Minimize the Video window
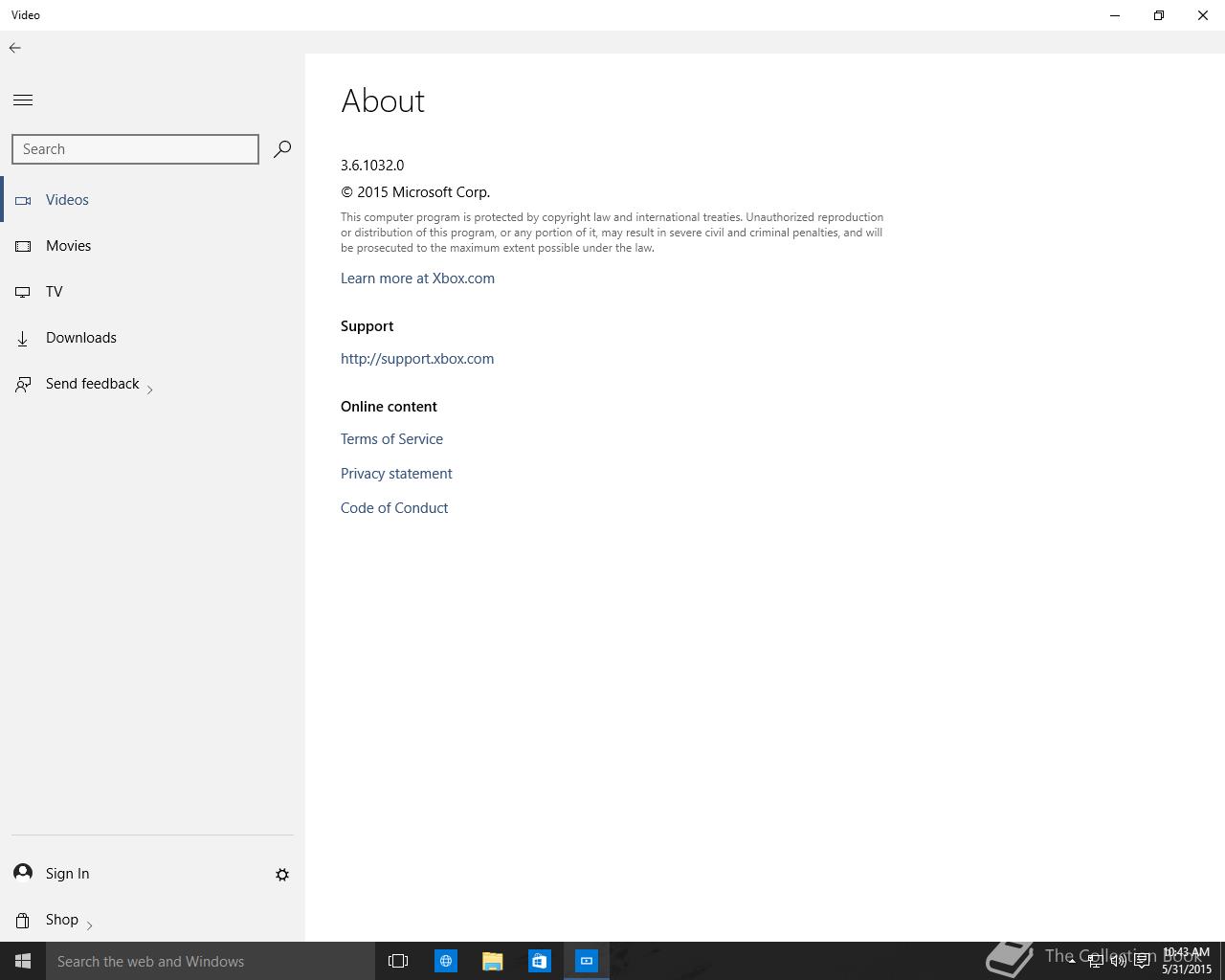Screen dimensions: 1225x980 click(1115, 15)
